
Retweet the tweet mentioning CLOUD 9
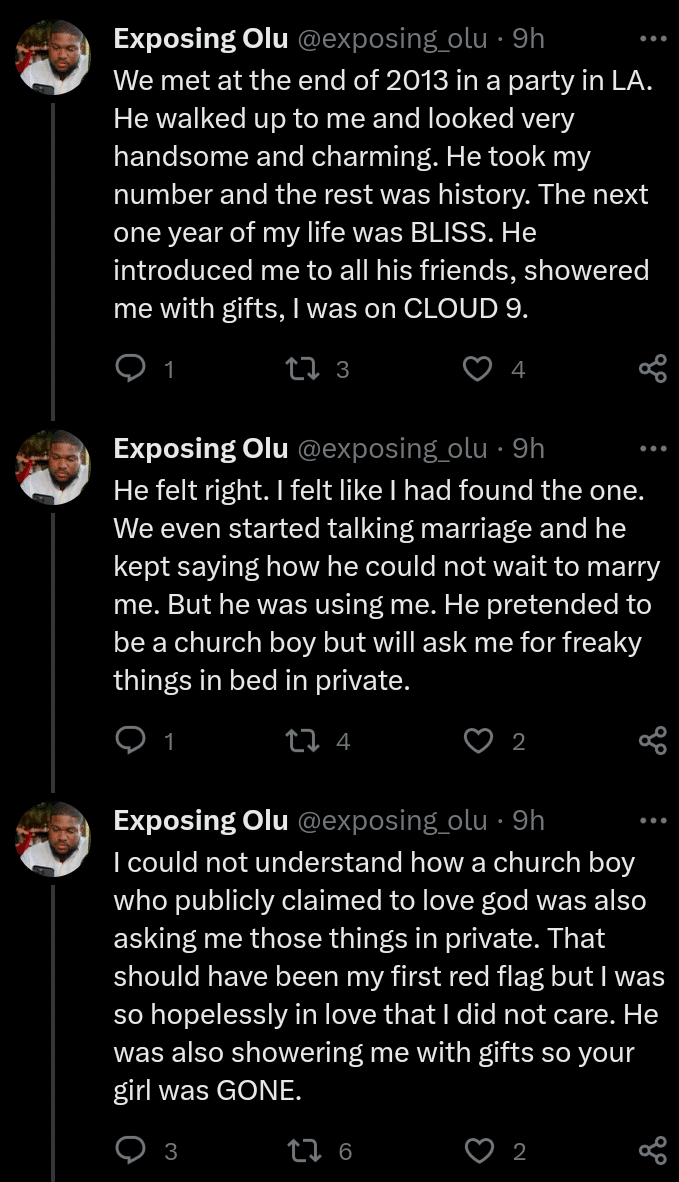click(299, 370)
